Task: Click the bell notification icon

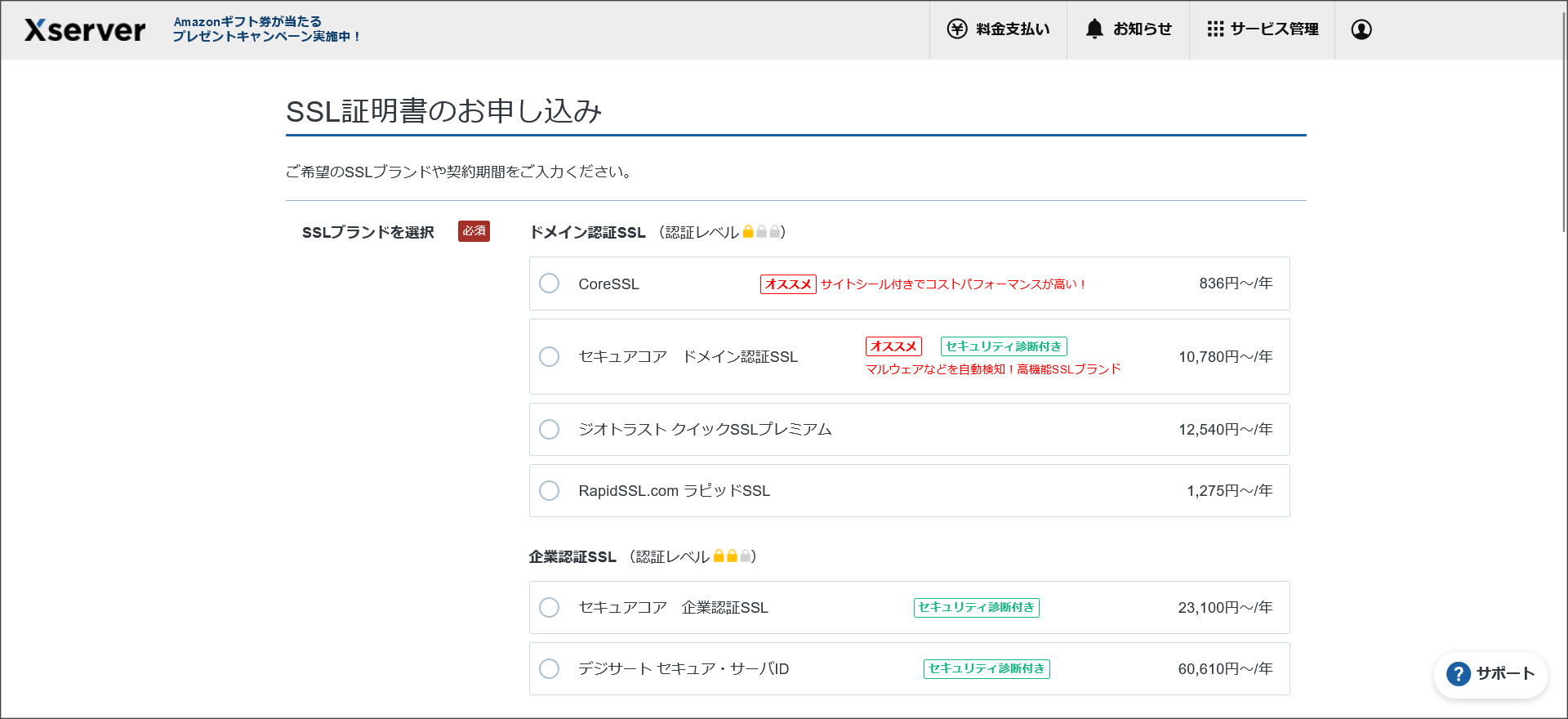Action: [1094, 29]
